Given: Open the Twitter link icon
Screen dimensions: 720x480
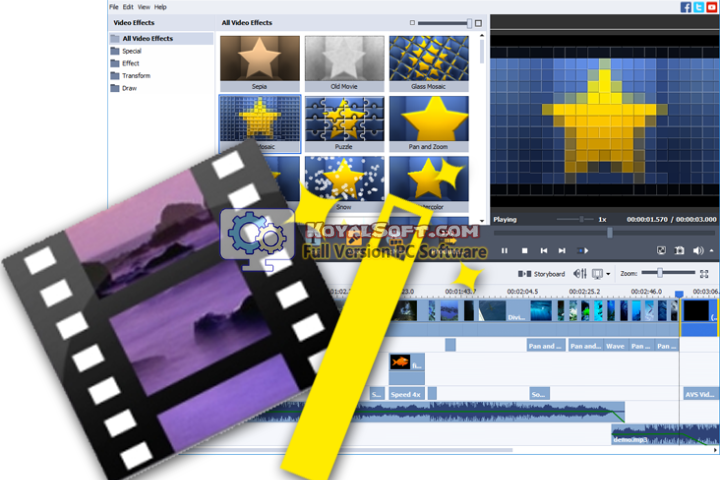Looking at the screenshot, I should point(698,7).
